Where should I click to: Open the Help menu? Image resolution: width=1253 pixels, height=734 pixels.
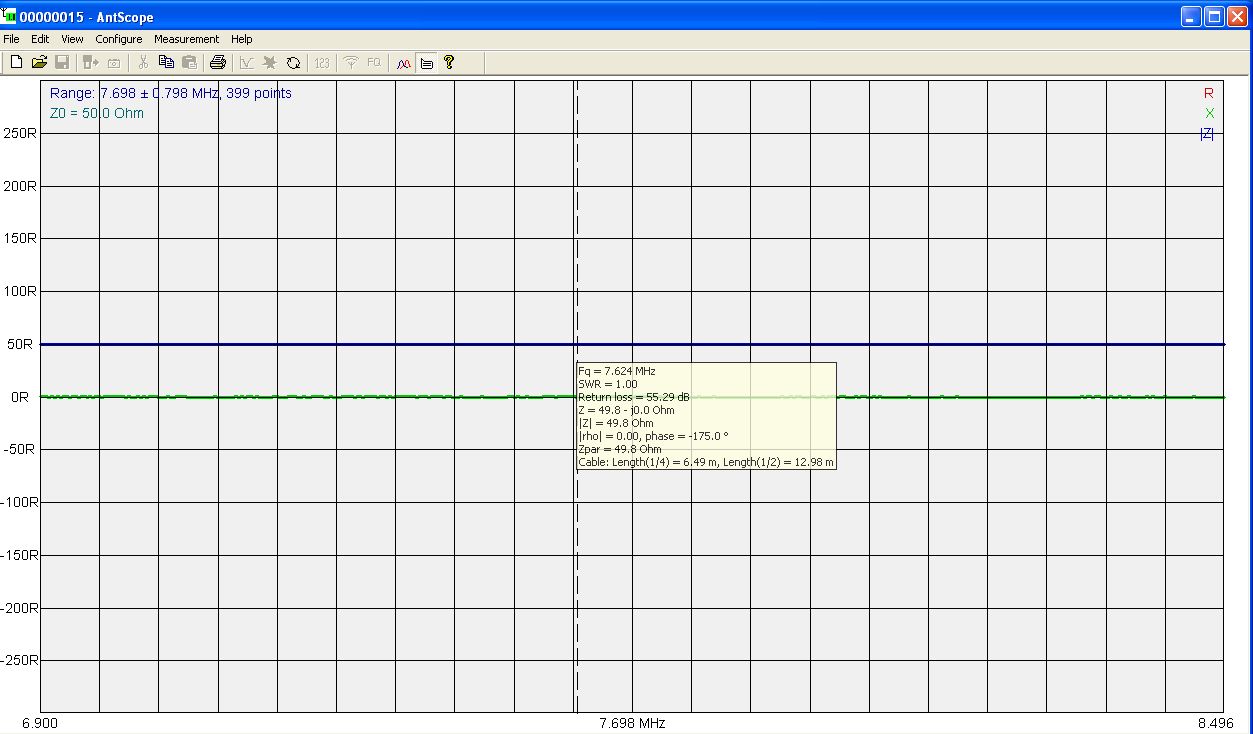coord(242,39)
